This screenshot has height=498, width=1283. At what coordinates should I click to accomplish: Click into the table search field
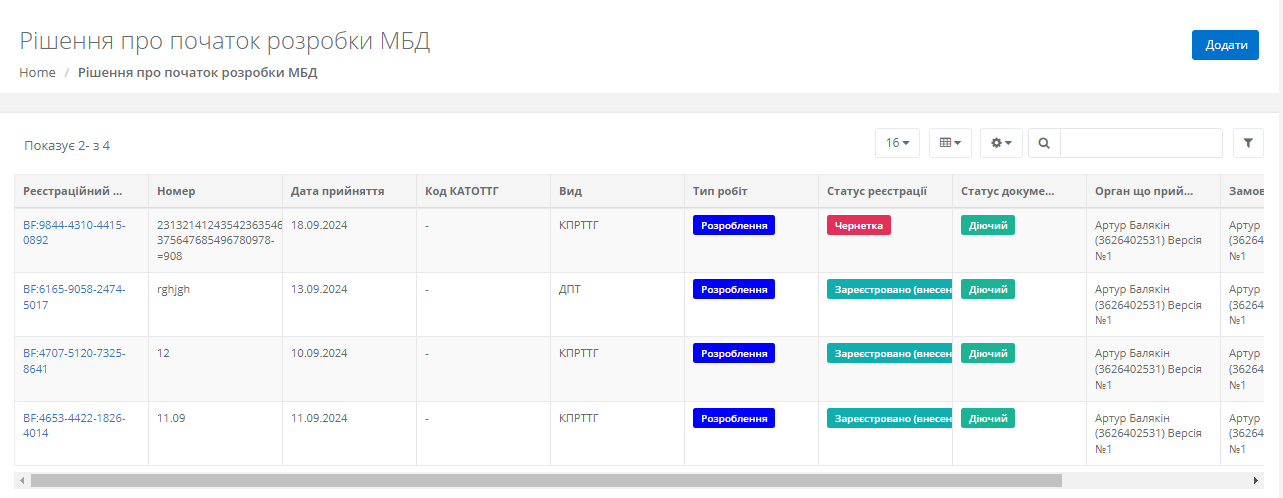1140,143
